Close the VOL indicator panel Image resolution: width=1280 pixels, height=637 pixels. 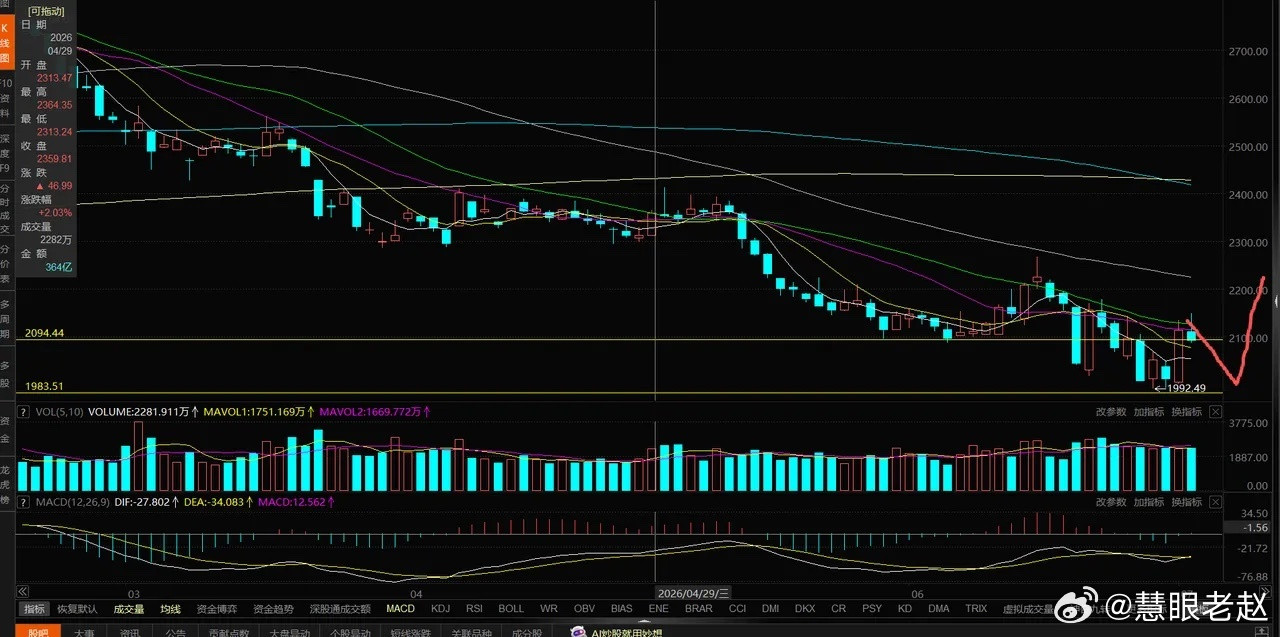(x=1215, y=412)
